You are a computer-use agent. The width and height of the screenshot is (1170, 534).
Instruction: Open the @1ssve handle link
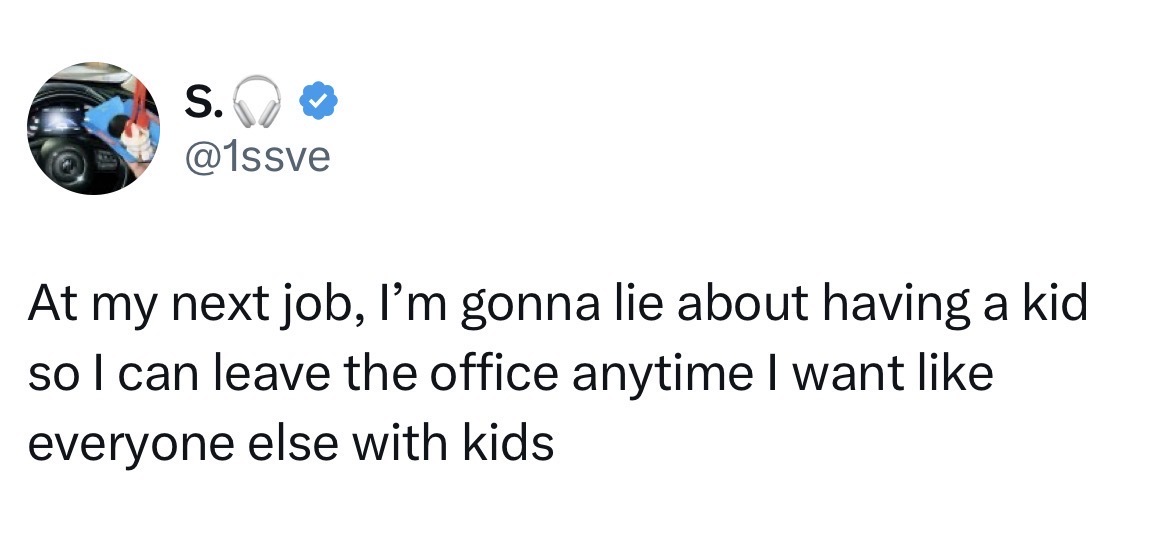pos(257,155)
